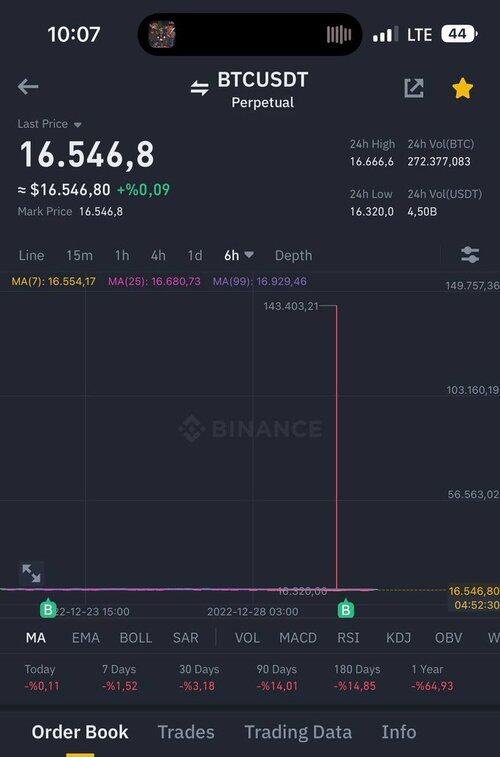Select the 15m chart interval

click(x=80, y=255)
